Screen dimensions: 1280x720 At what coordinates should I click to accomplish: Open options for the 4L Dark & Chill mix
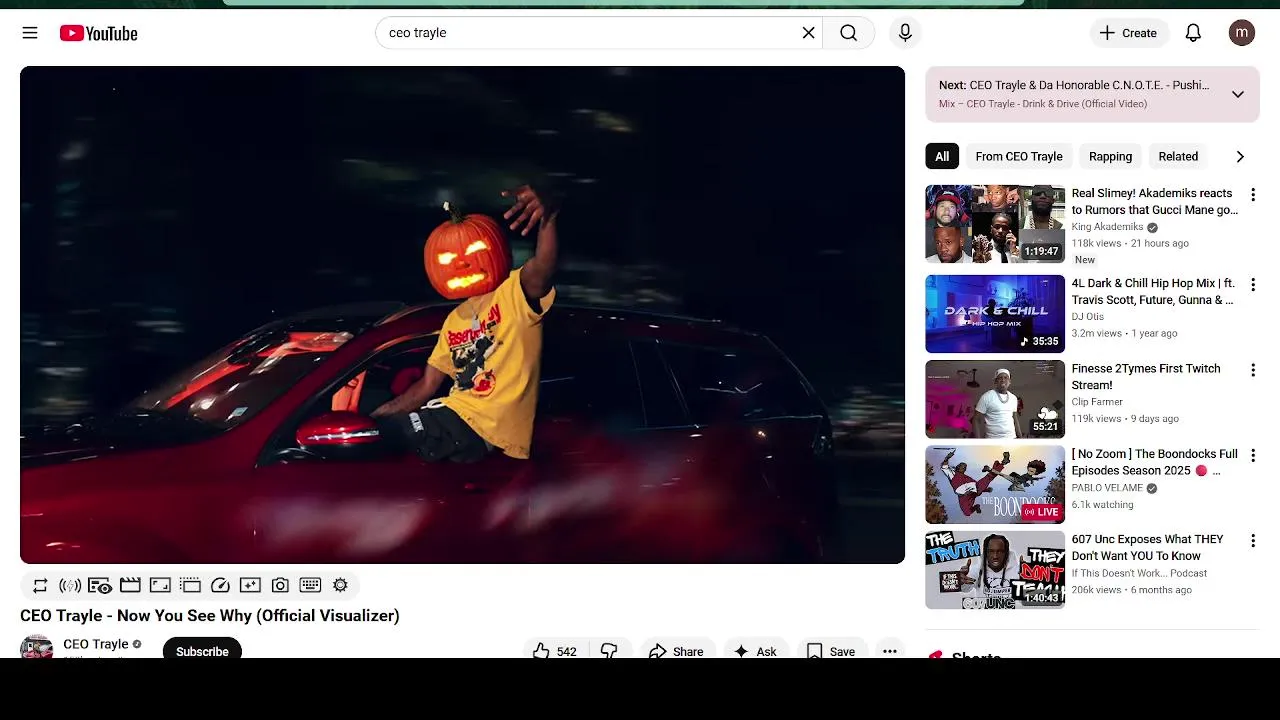click(1252, 285)
